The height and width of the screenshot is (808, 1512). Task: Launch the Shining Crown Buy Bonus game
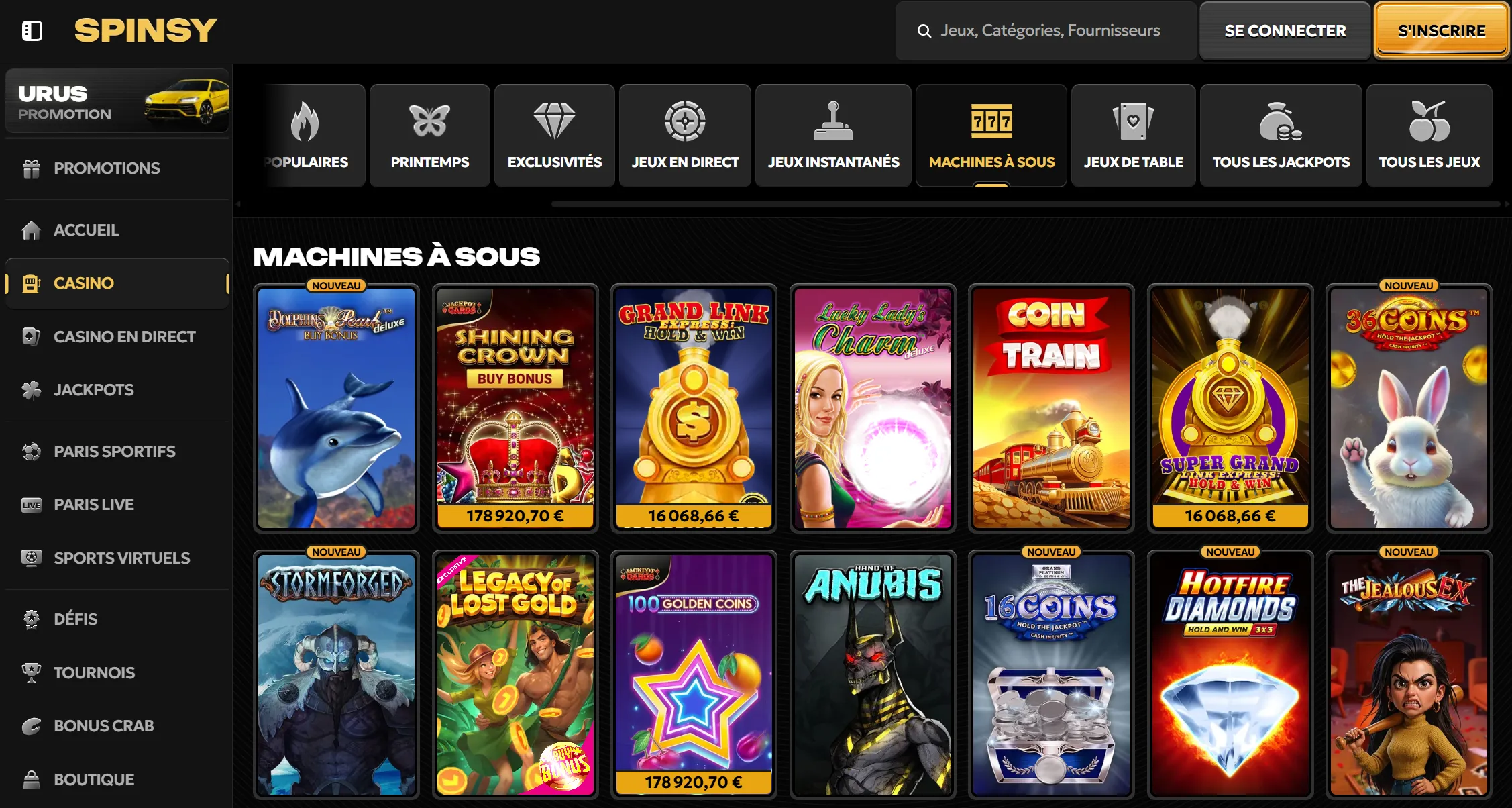515,408
